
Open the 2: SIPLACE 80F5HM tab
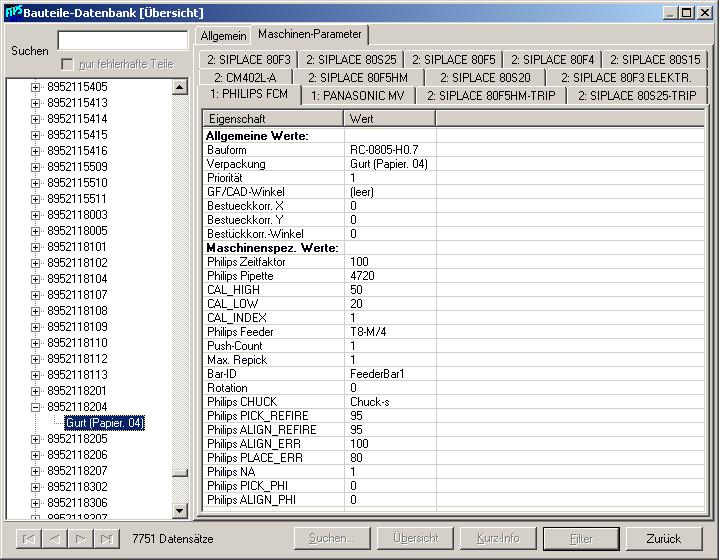[358, 78]
